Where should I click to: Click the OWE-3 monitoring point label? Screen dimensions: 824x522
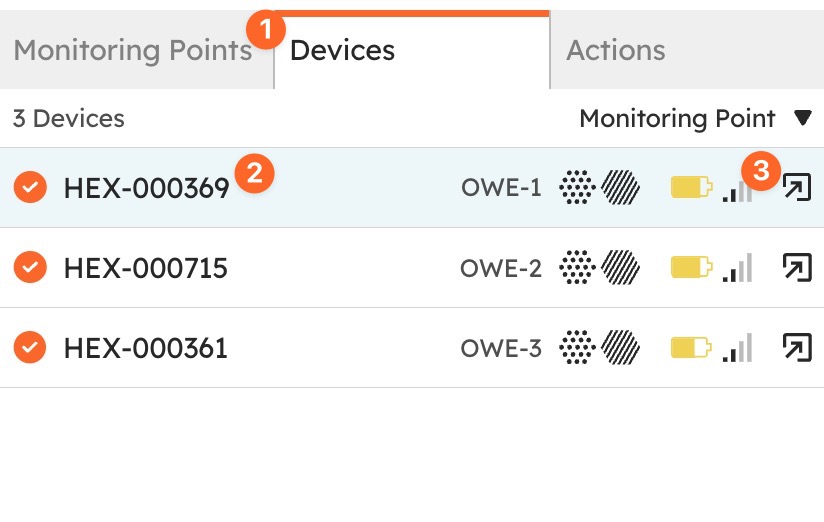click(x=501, y=348)
